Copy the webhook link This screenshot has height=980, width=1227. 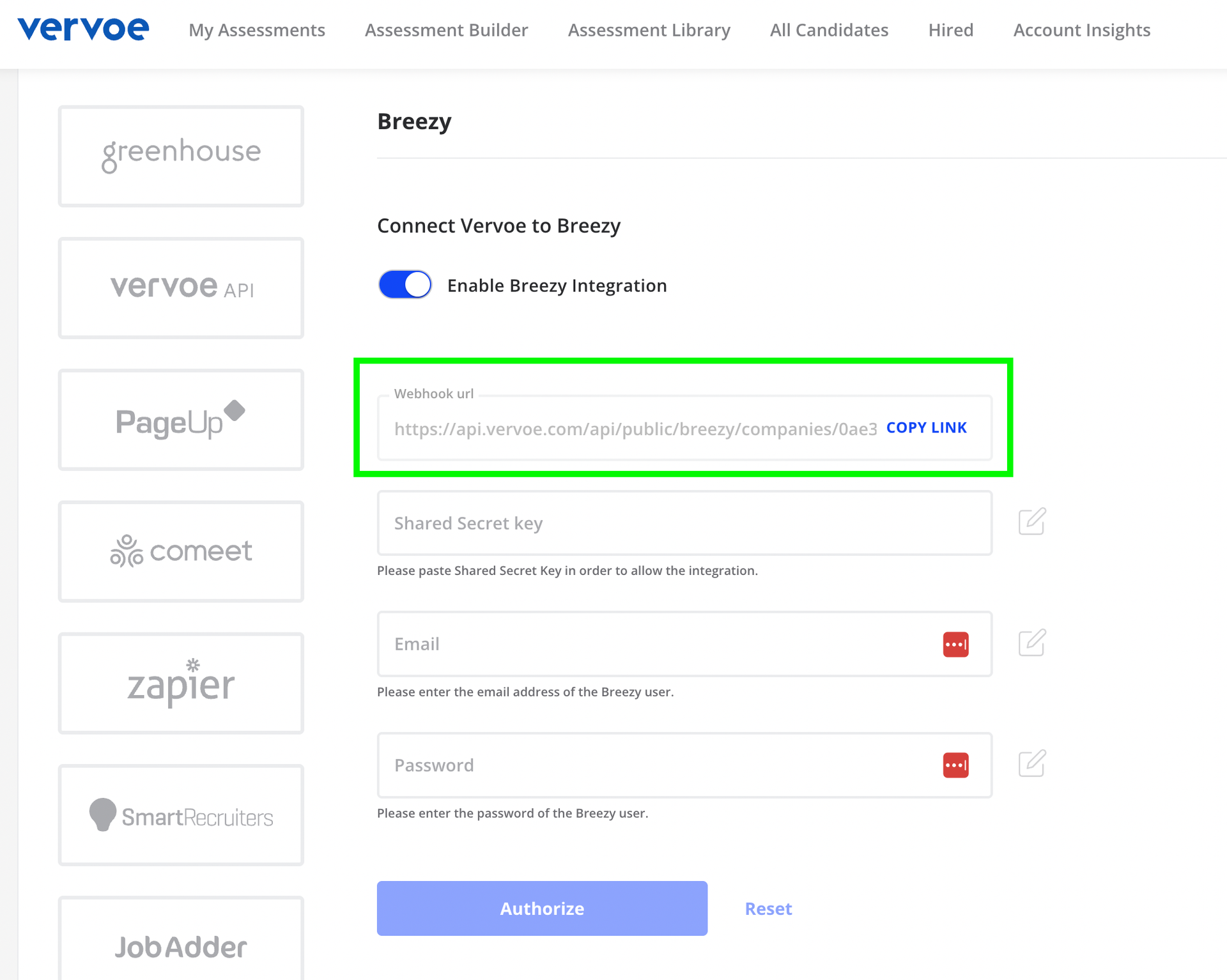pyautogui.click(x=926, y=427)
